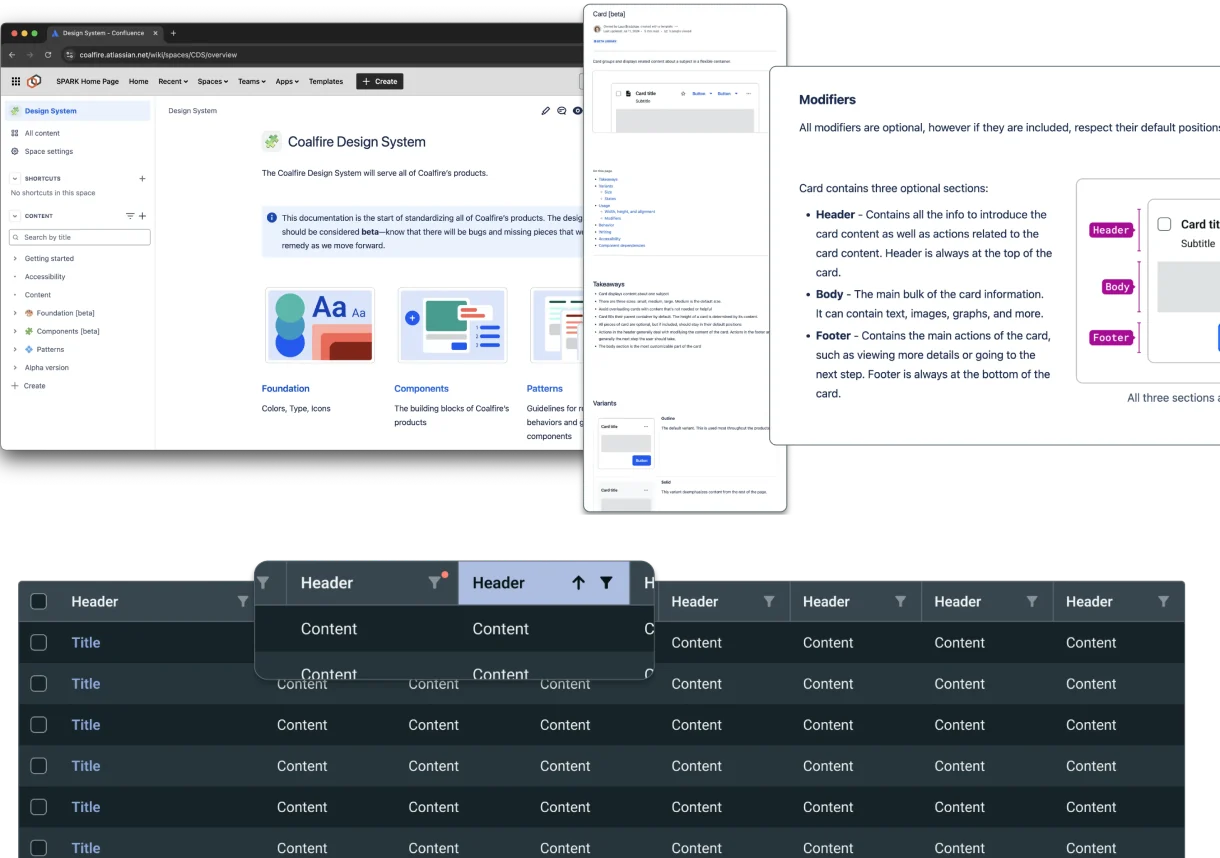Open a new browser tab with plus icon
The height and width of the screenshot is (858, 1220).
[173, 33]
